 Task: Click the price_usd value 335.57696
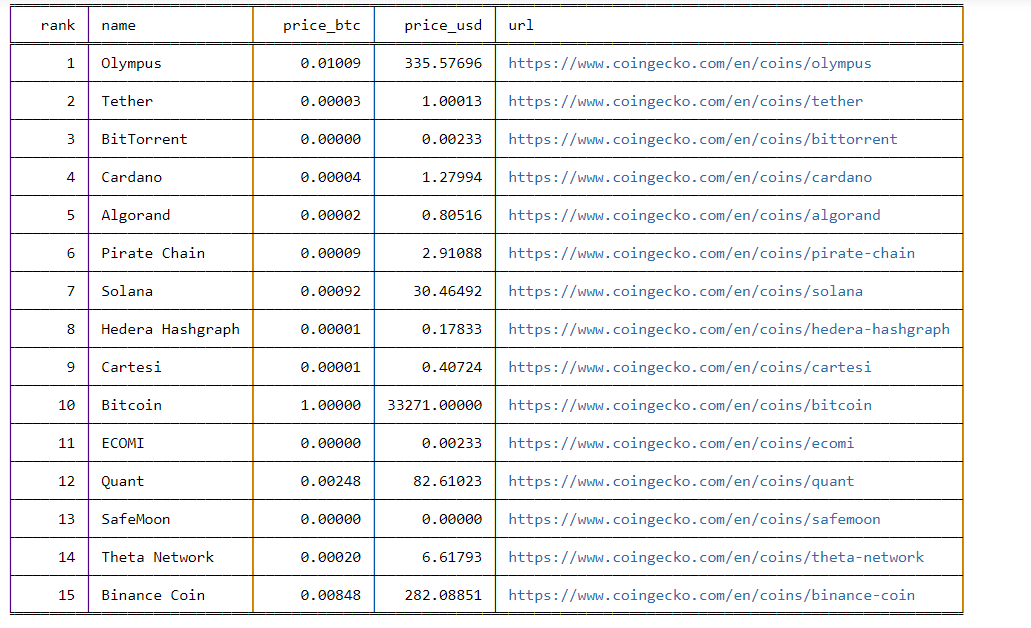point(443,63)
